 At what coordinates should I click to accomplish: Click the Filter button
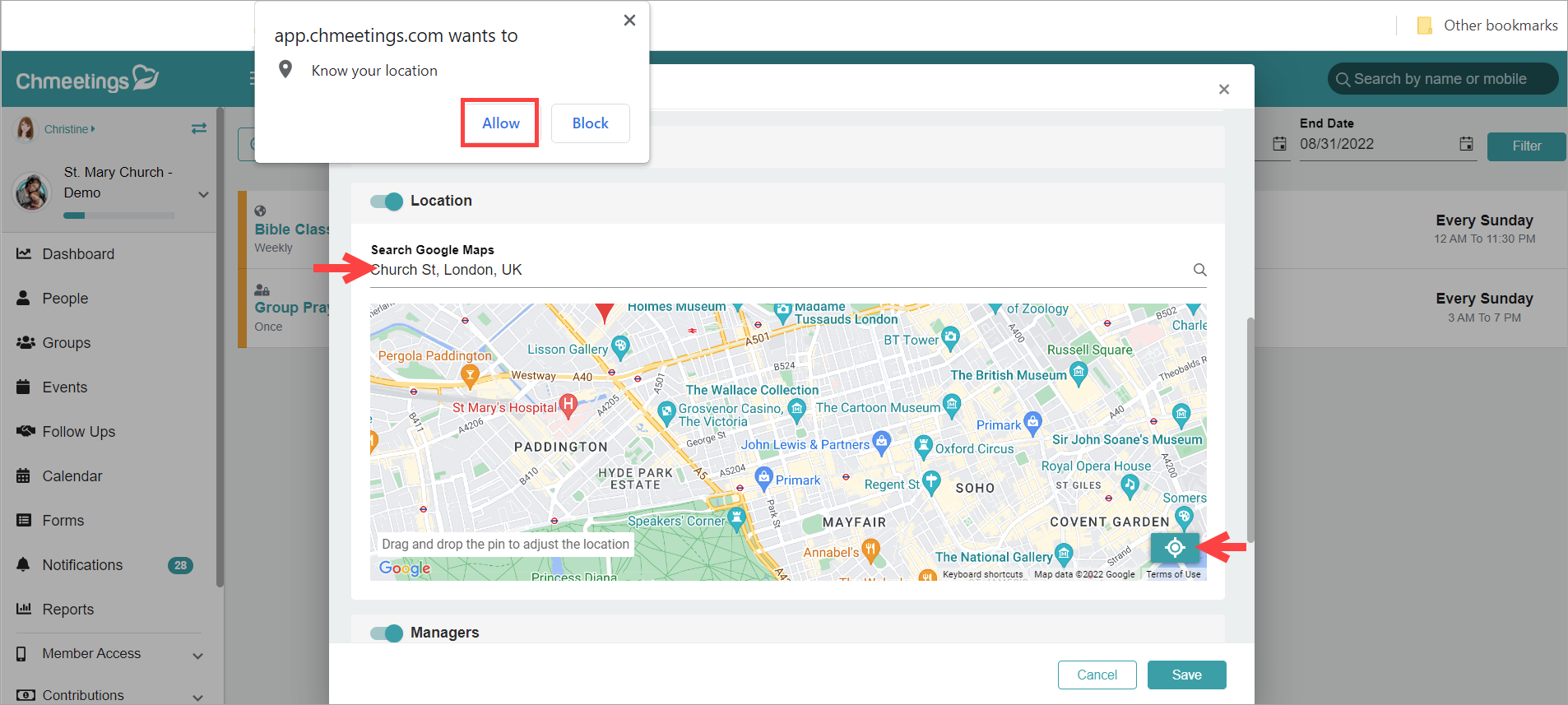1526,146
